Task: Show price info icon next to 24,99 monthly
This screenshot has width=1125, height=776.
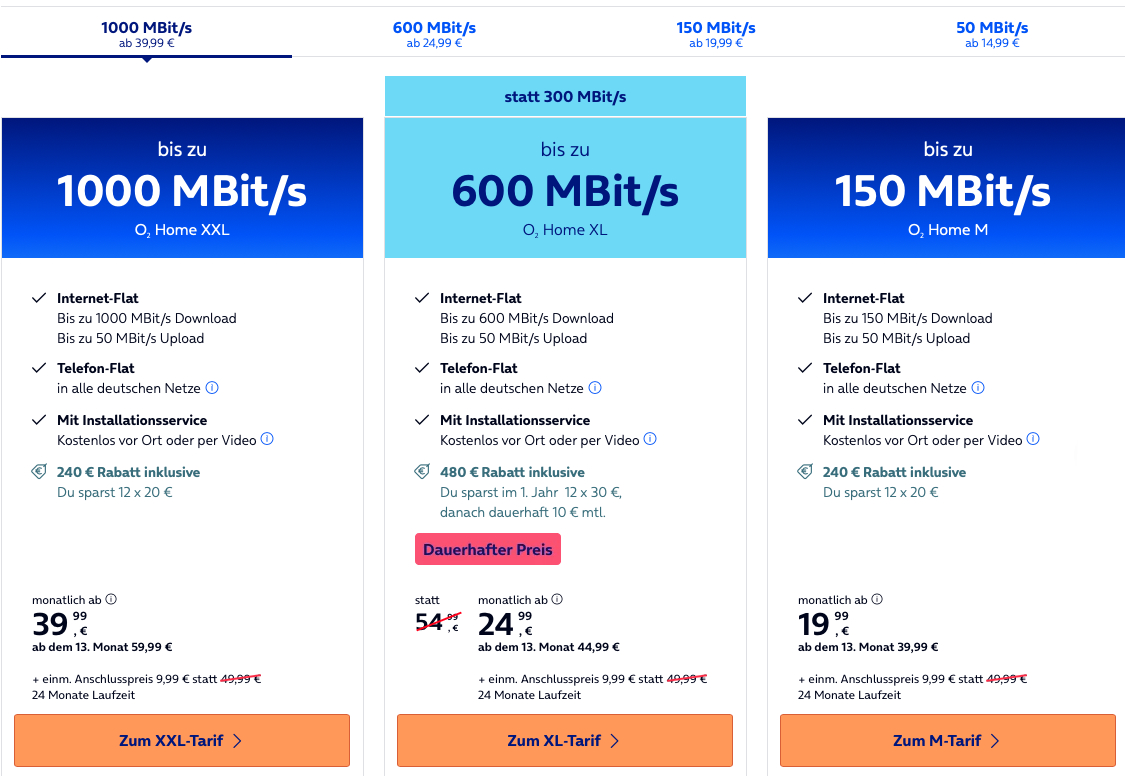Action: click(557, 600)
